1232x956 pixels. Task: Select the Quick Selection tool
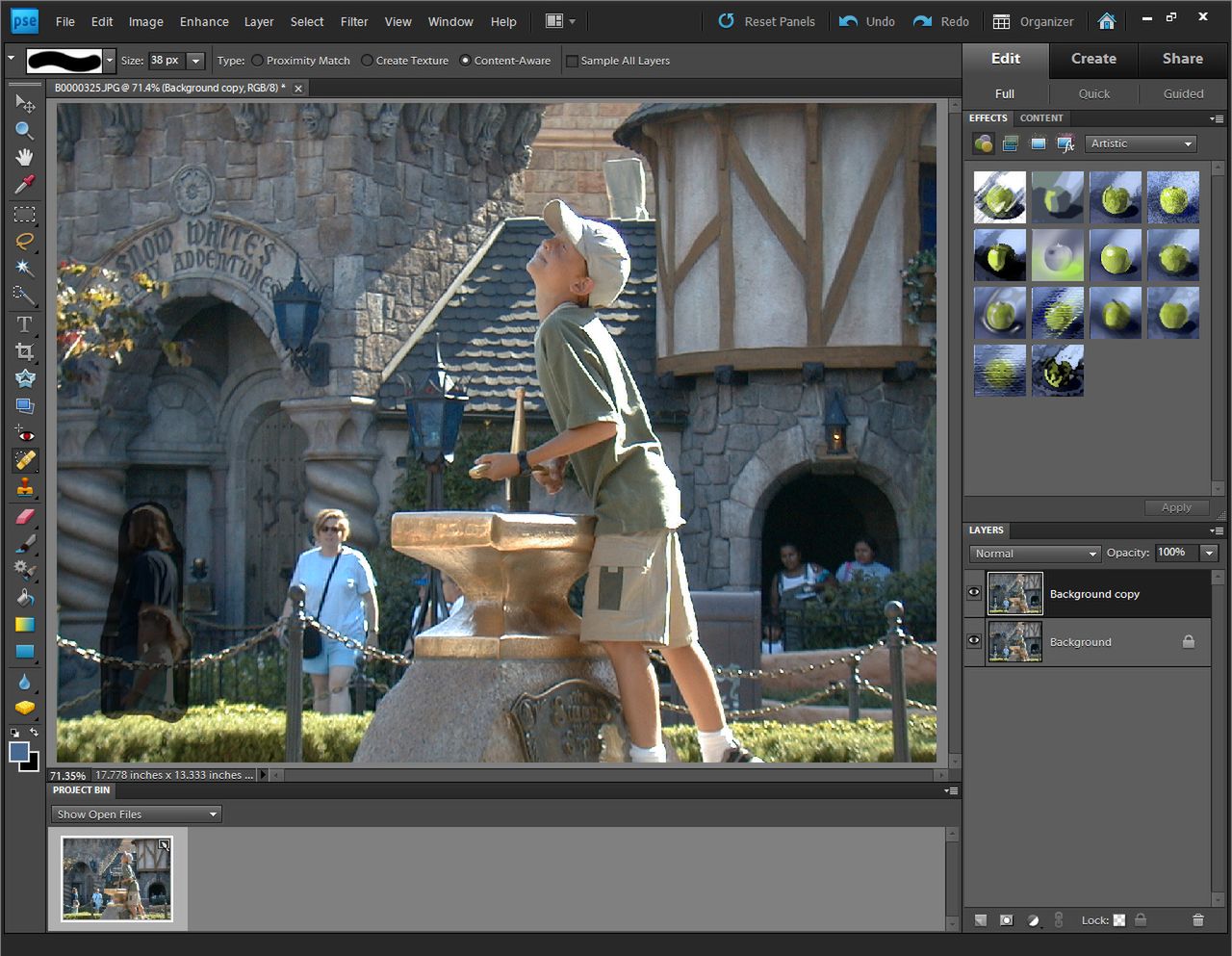(x=25, y=295)
